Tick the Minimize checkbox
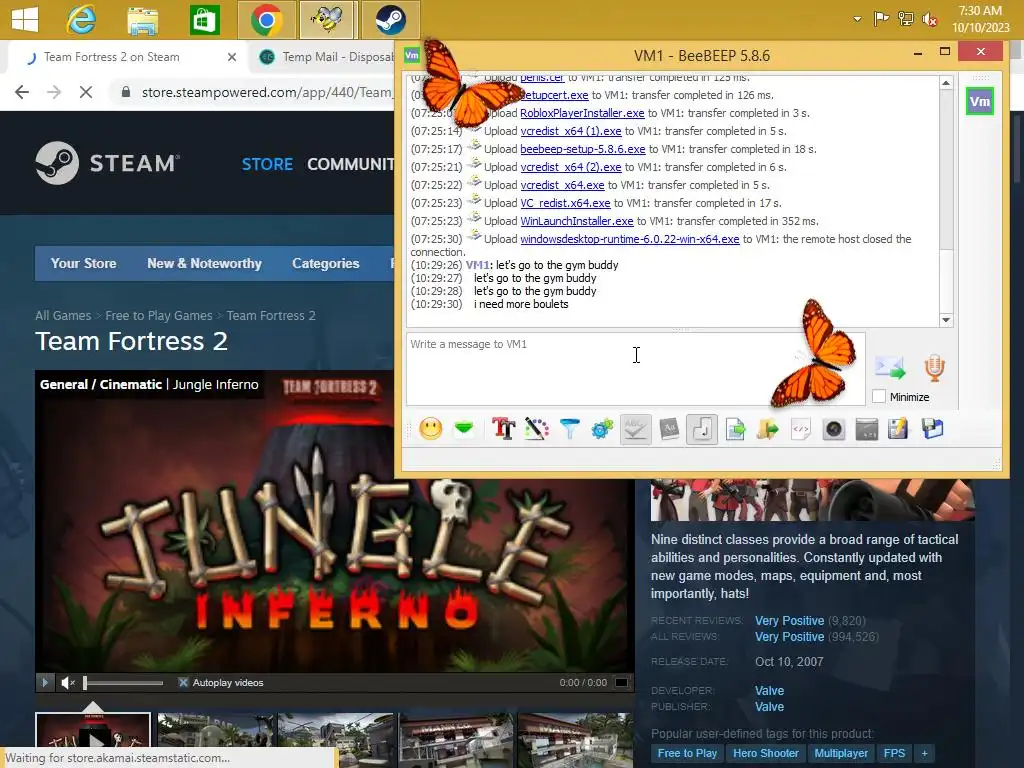The image size is (1024, 768). point(879,396)
